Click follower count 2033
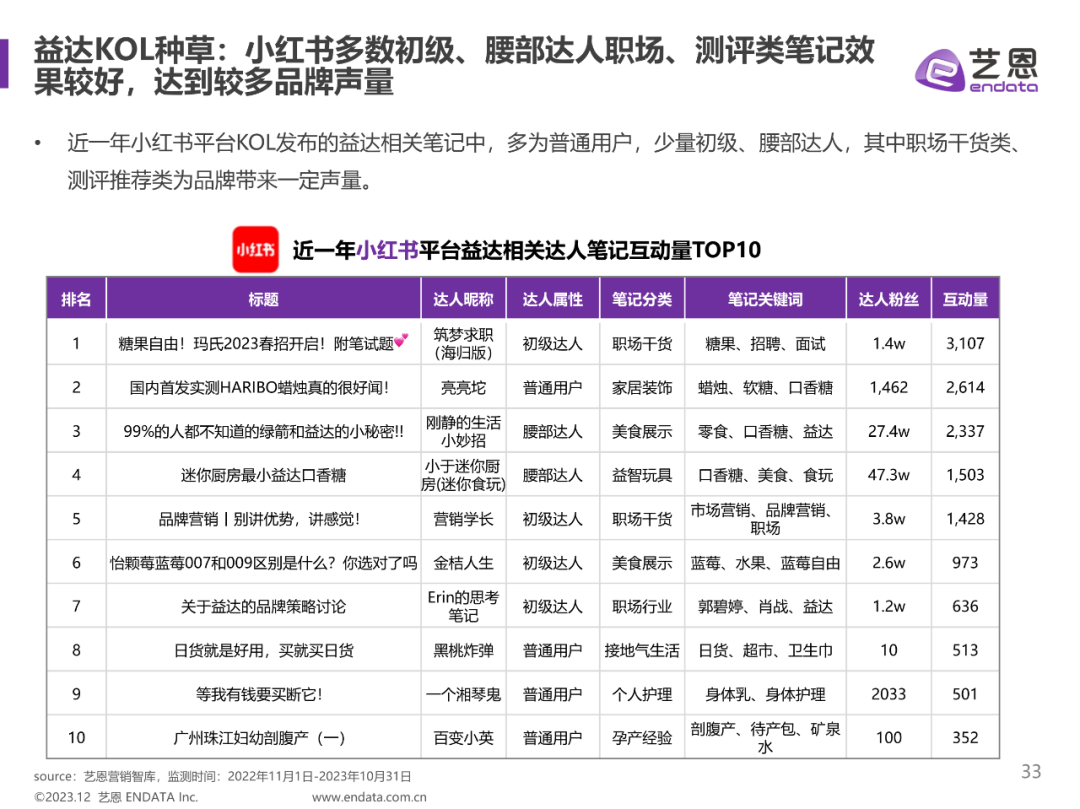Screen dimensions: 1080x809 [x=889, y=694]
